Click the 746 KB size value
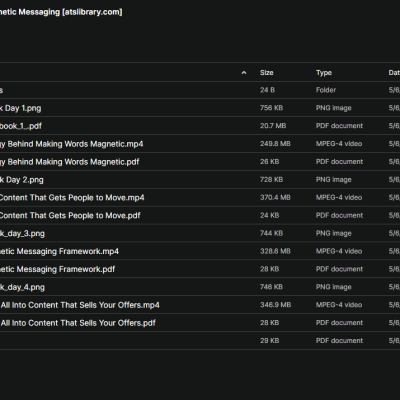This screenshot has width=400, height=400. point(271,287)
